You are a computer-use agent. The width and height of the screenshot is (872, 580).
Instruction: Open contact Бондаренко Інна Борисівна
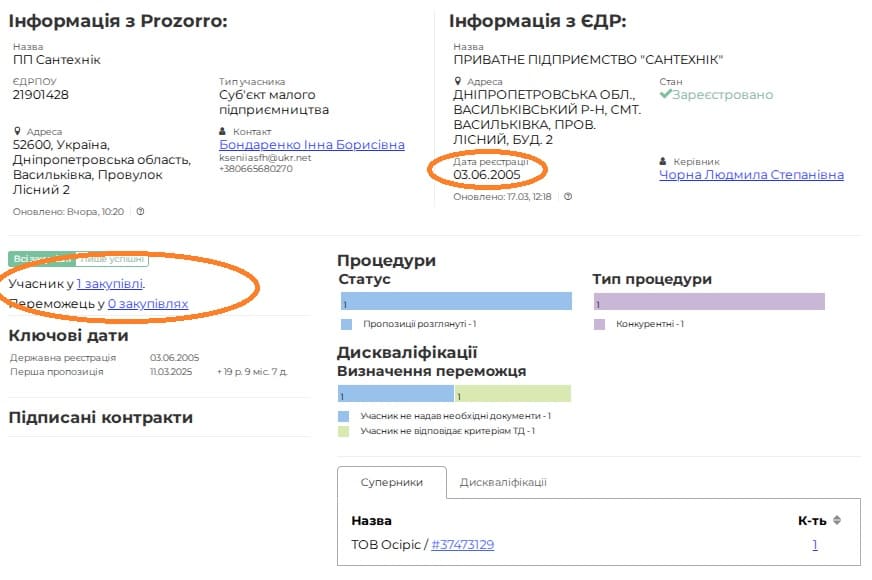coord(312,145)
